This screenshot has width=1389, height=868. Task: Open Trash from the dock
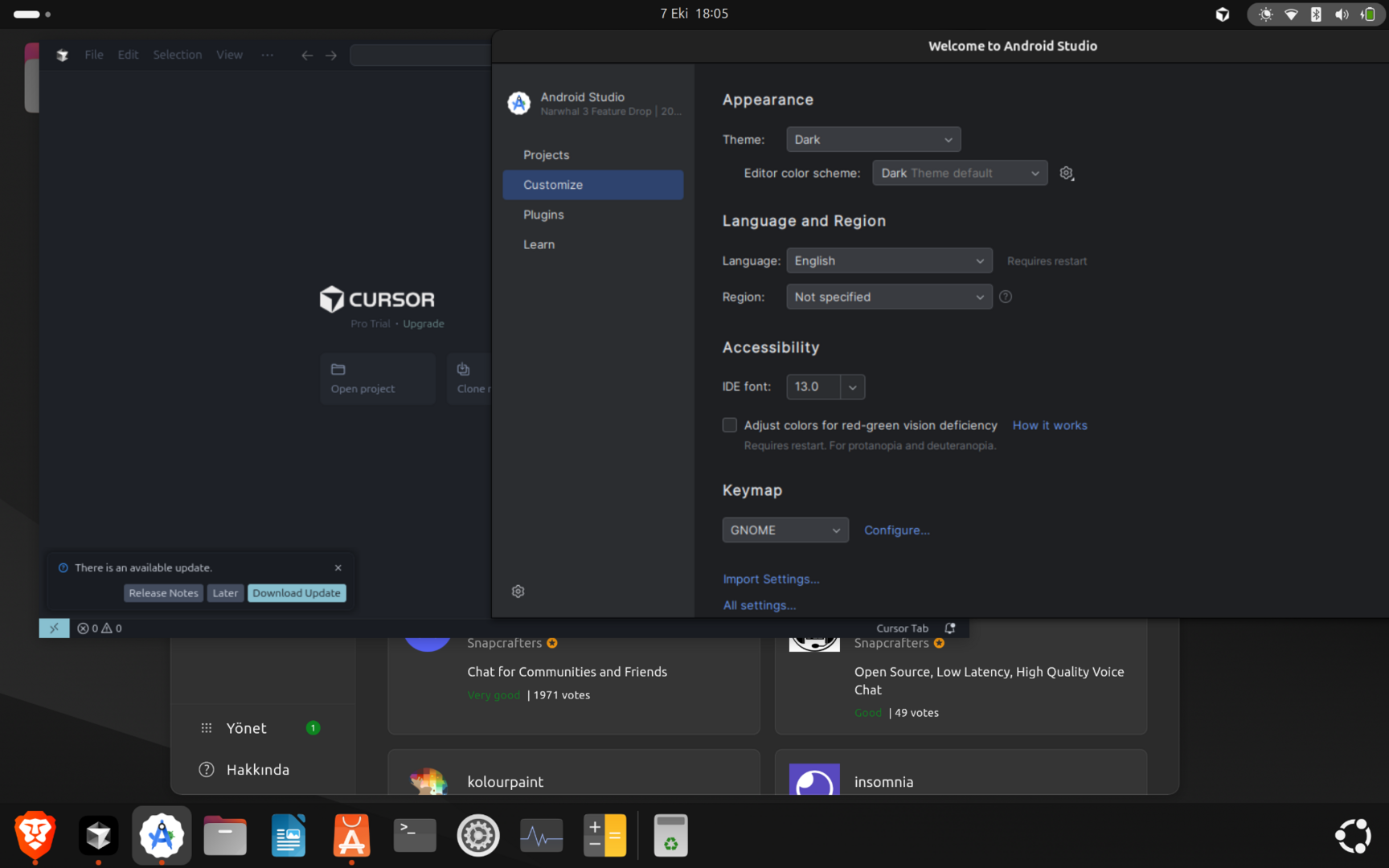[670, 835]
